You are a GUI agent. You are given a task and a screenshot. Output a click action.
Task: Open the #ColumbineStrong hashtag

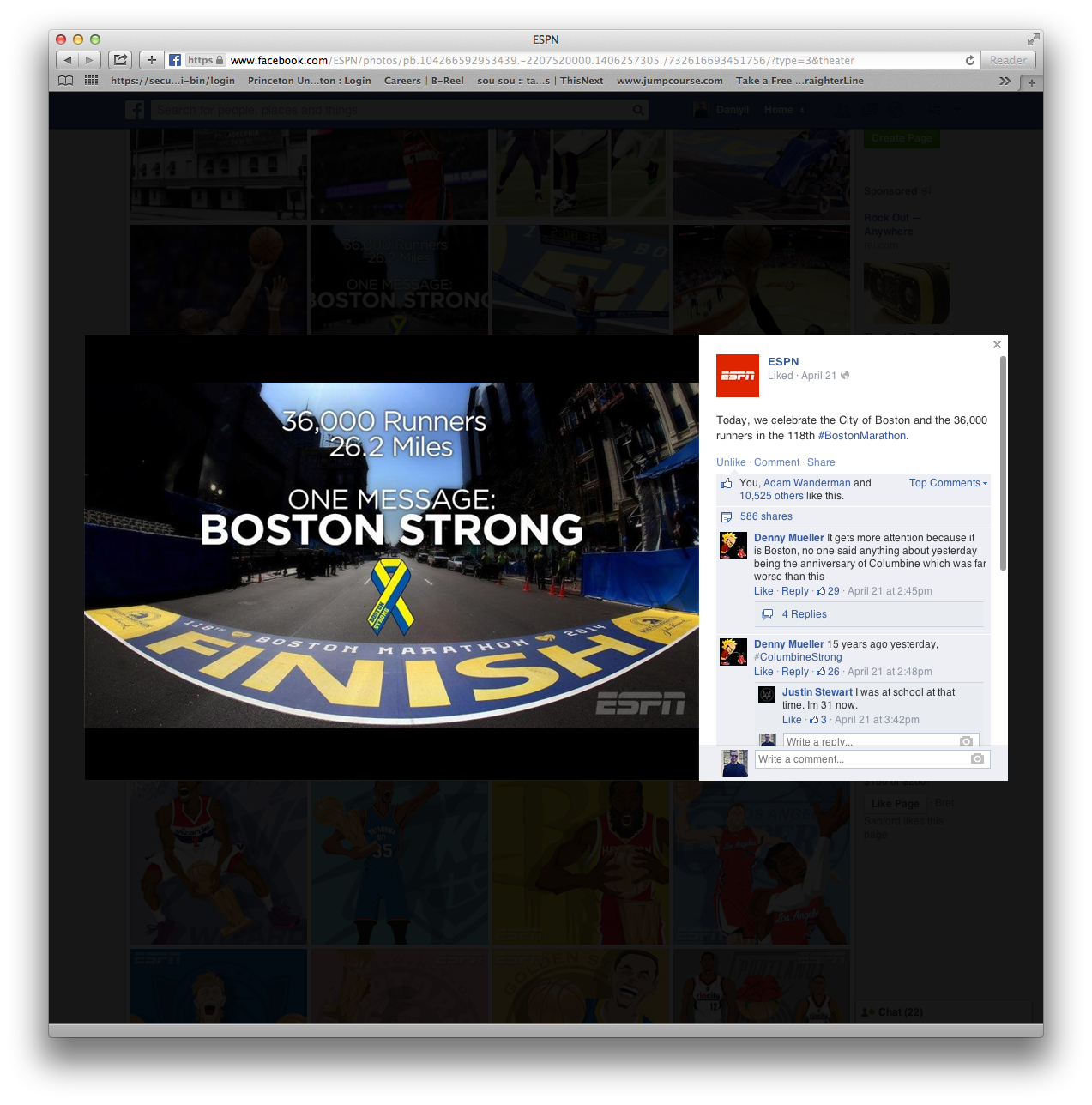798,657
